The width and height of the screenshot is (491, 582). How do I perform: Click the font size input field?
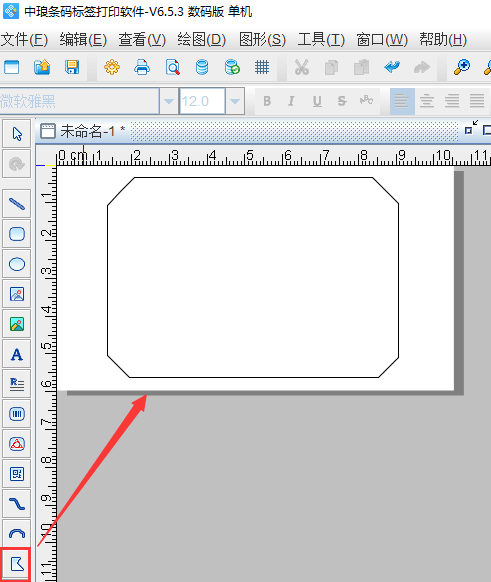point(202,101)
